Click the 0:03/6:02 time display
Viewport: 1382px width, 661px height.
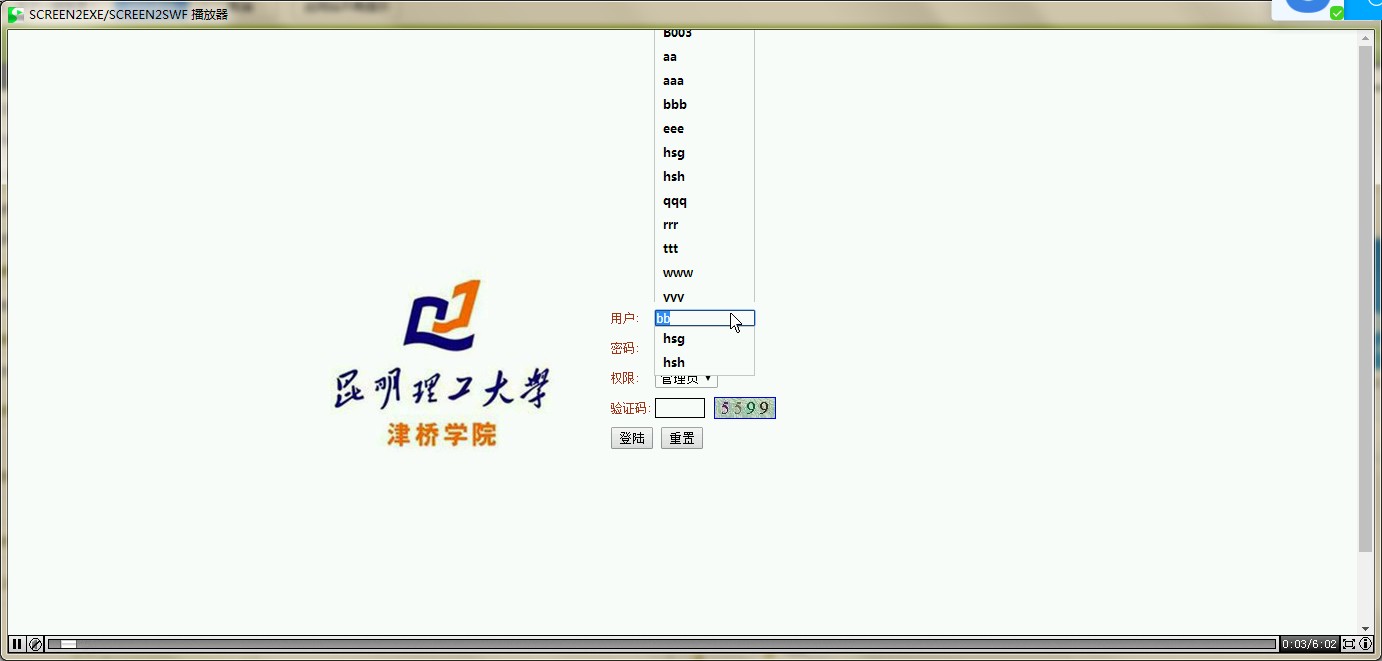[1309, 644]
